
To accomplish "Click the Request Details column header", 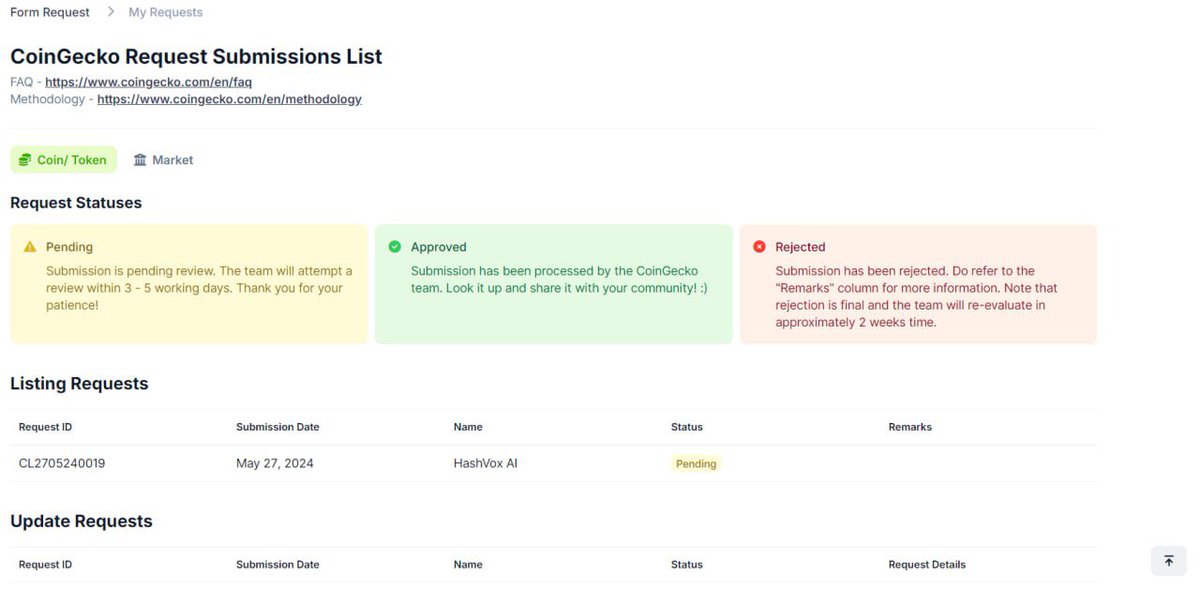I will (927, 564).
